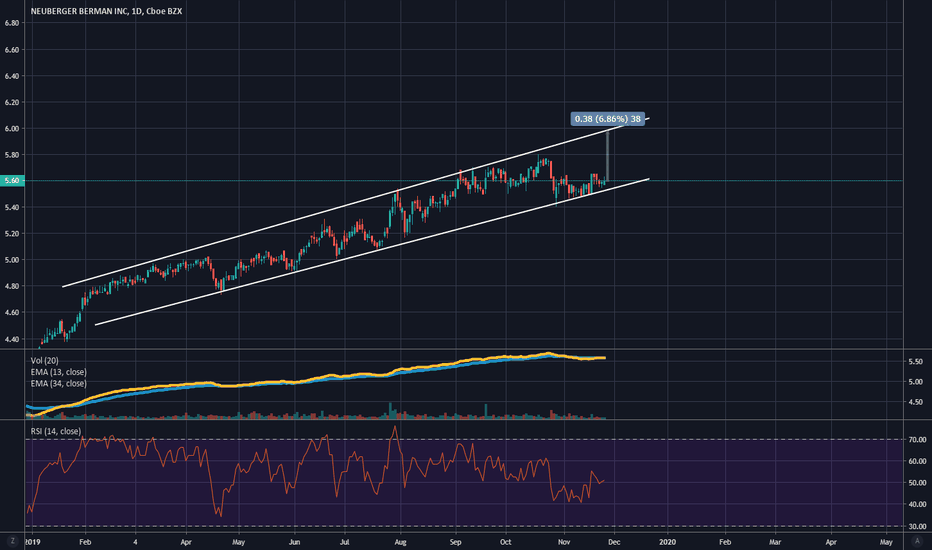The image size is (932, 550).
Task: Click the RSI 30.00 scale label
Action: pos(917,526)
